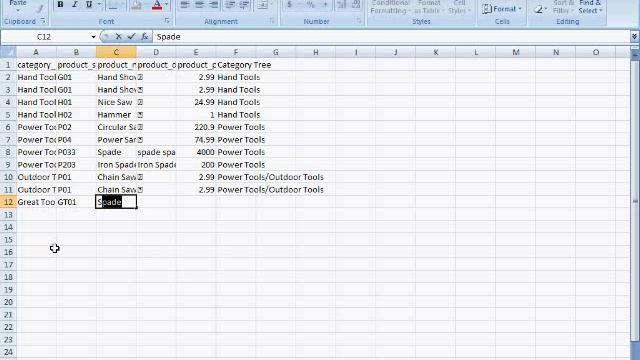Select row 20 header

(x=8, y=302)
